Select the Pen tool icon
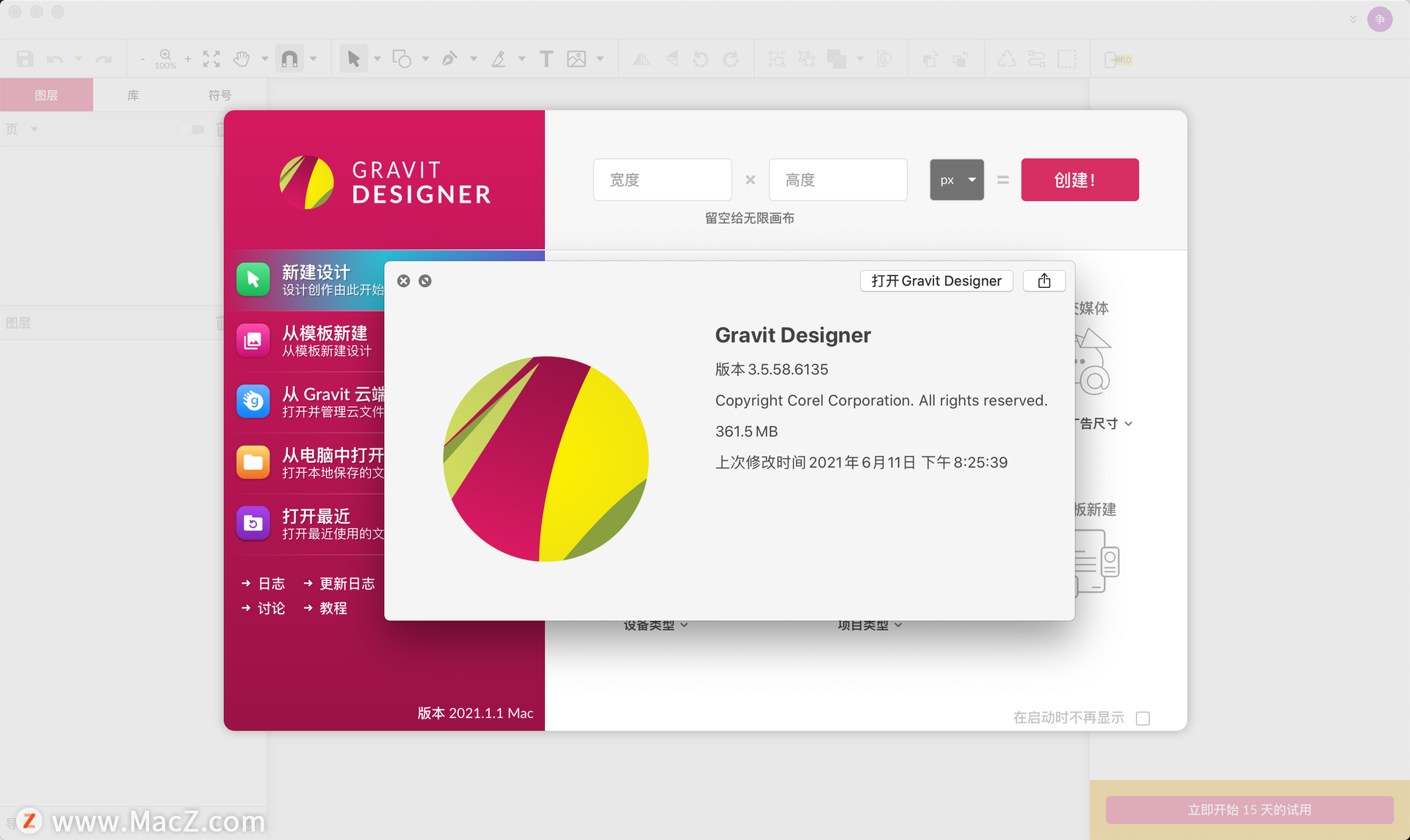Viewport: 1410px width, 840px height. coord(449,59)
